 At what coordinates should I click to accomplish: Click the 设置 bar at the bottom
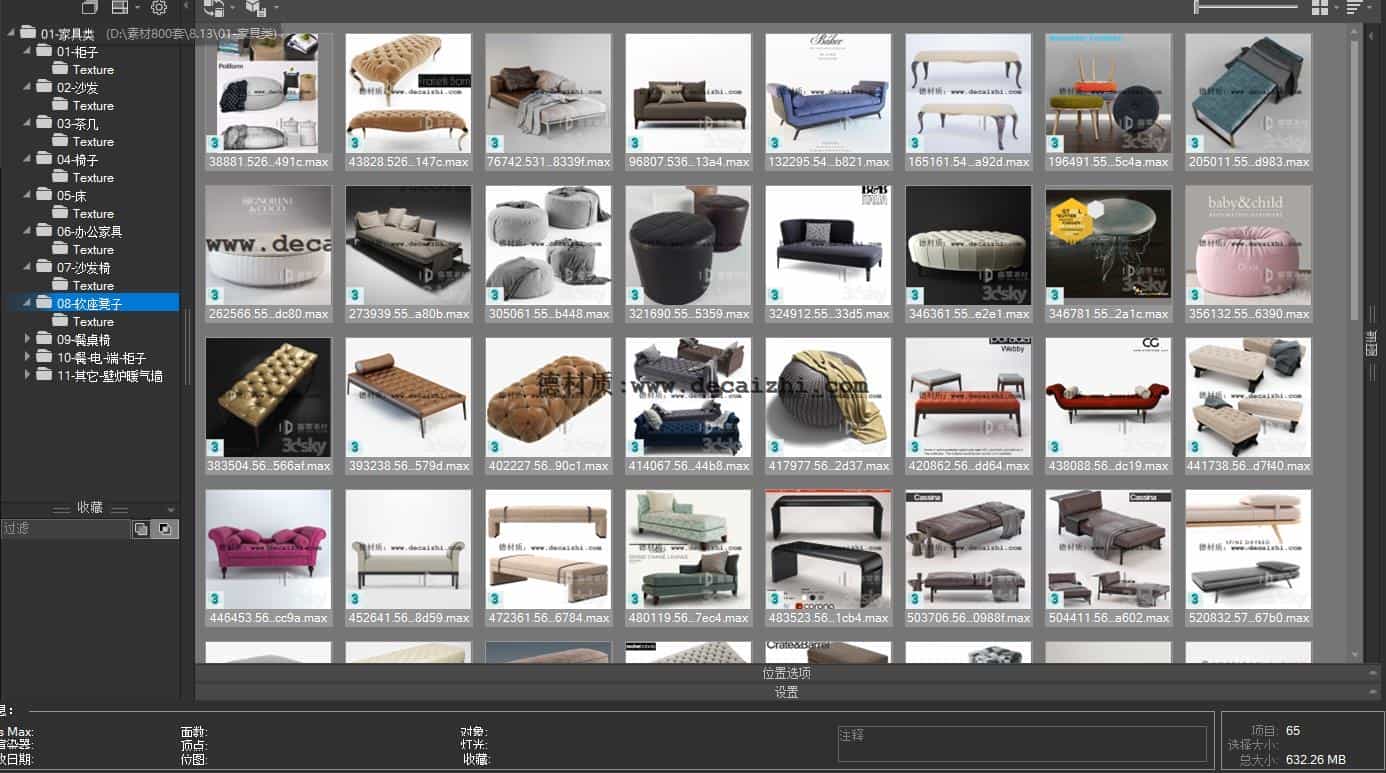pyautogui.click(x=786, y=692)
